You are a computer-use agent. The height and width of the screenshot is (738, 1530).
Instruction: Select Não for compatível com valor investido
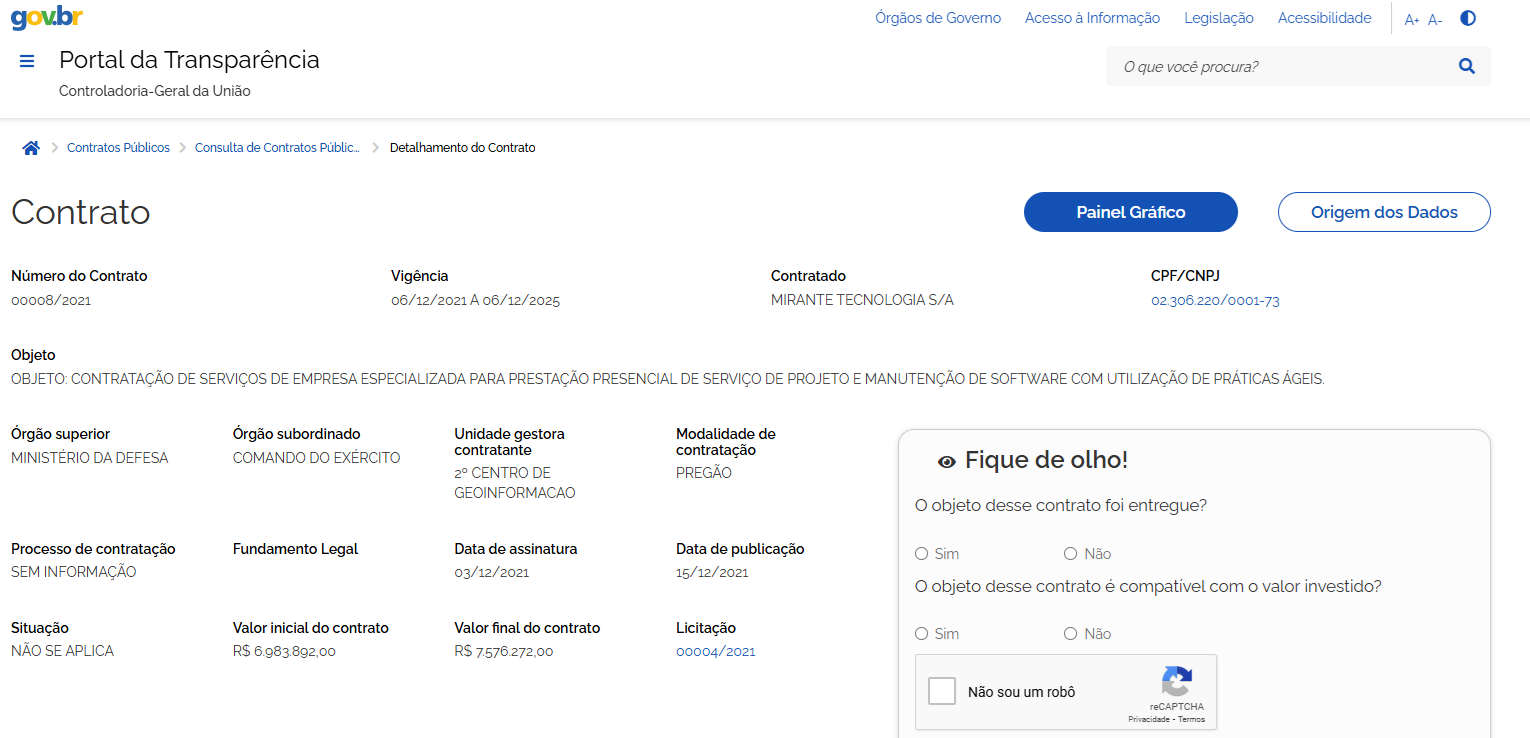(x=1070, y=634)
